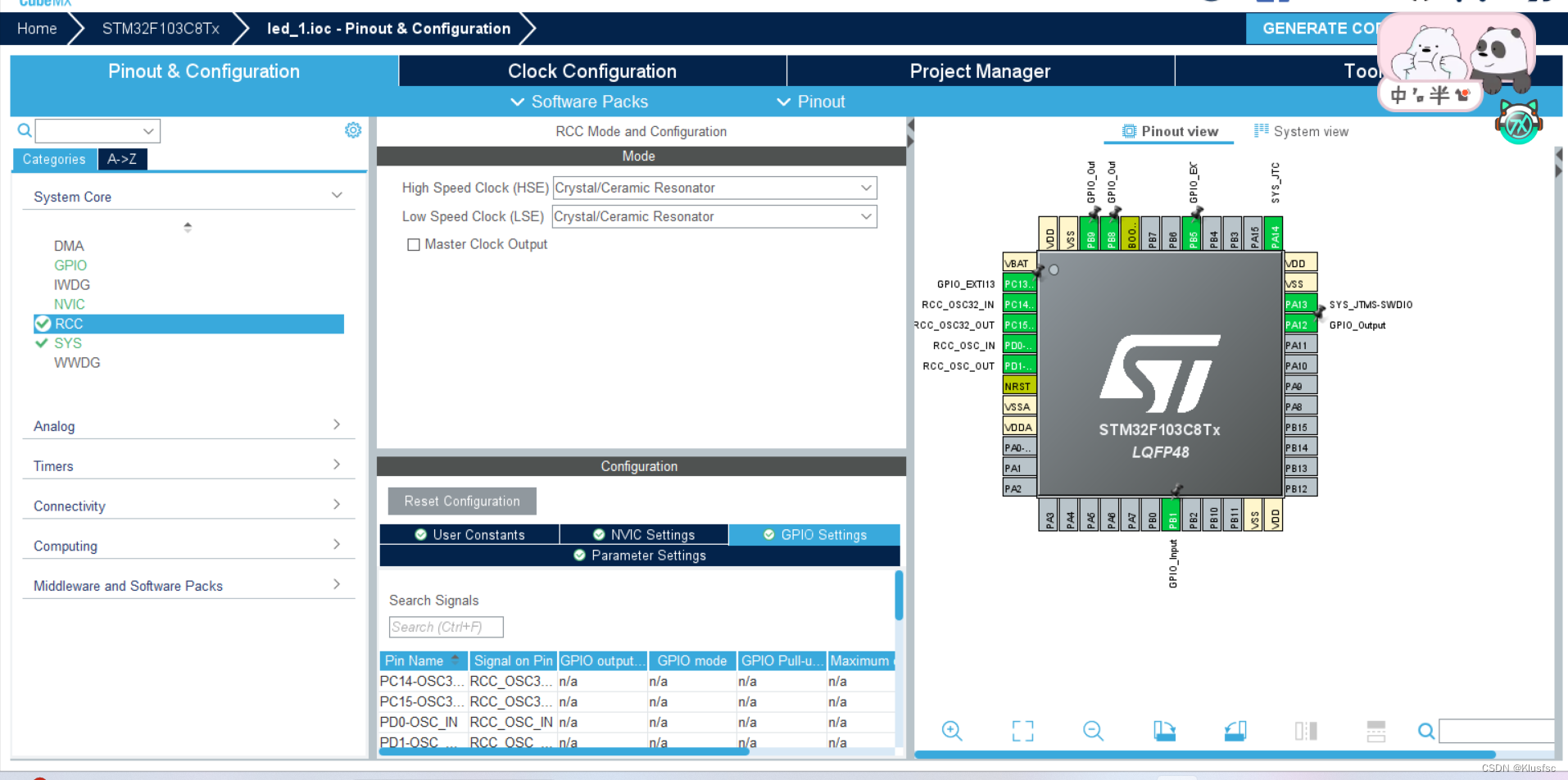Switch to Pinout view
Screen dimensions: 1568x780
[x=1169, y=131]
